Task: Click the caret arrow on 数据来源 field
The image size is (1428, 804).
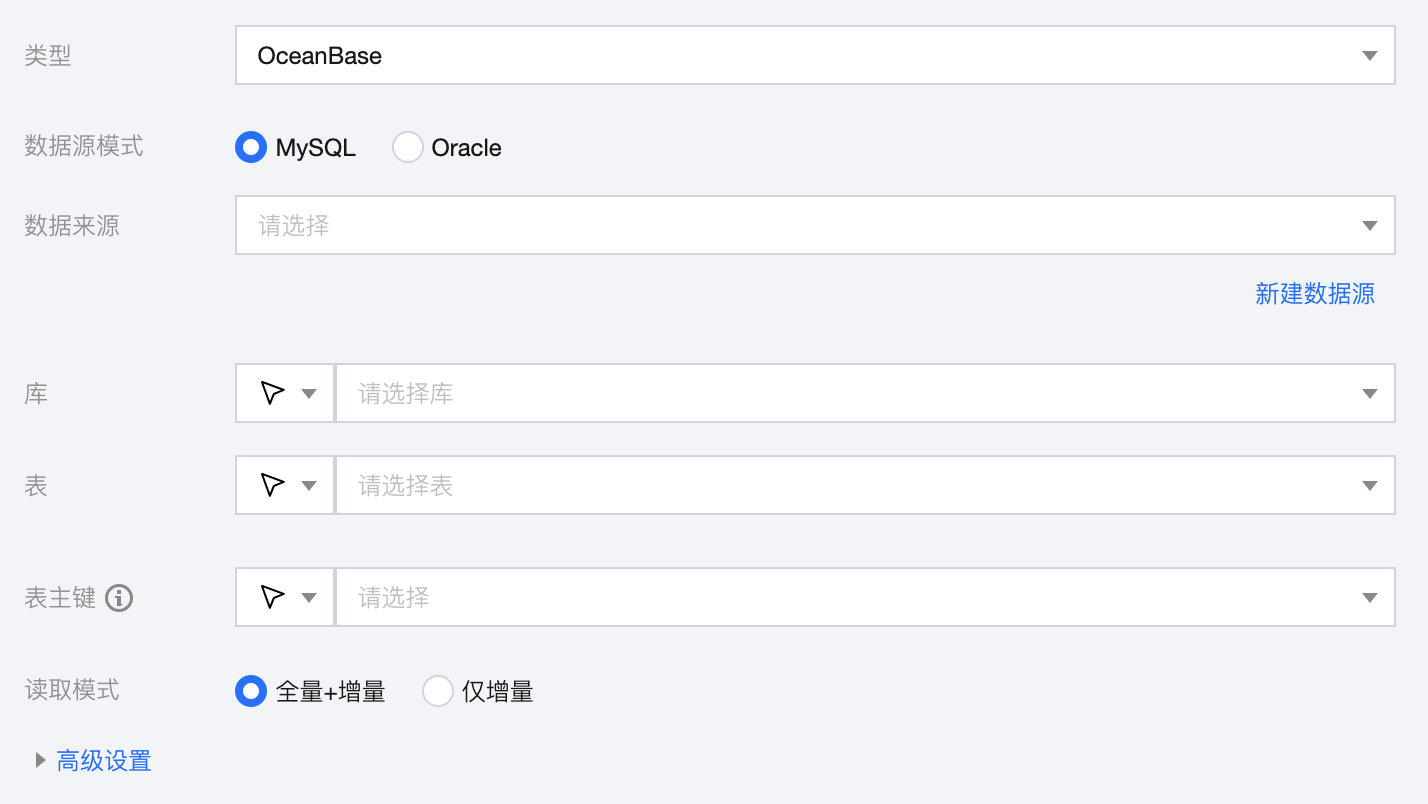Action: (x=1370, y=226)
